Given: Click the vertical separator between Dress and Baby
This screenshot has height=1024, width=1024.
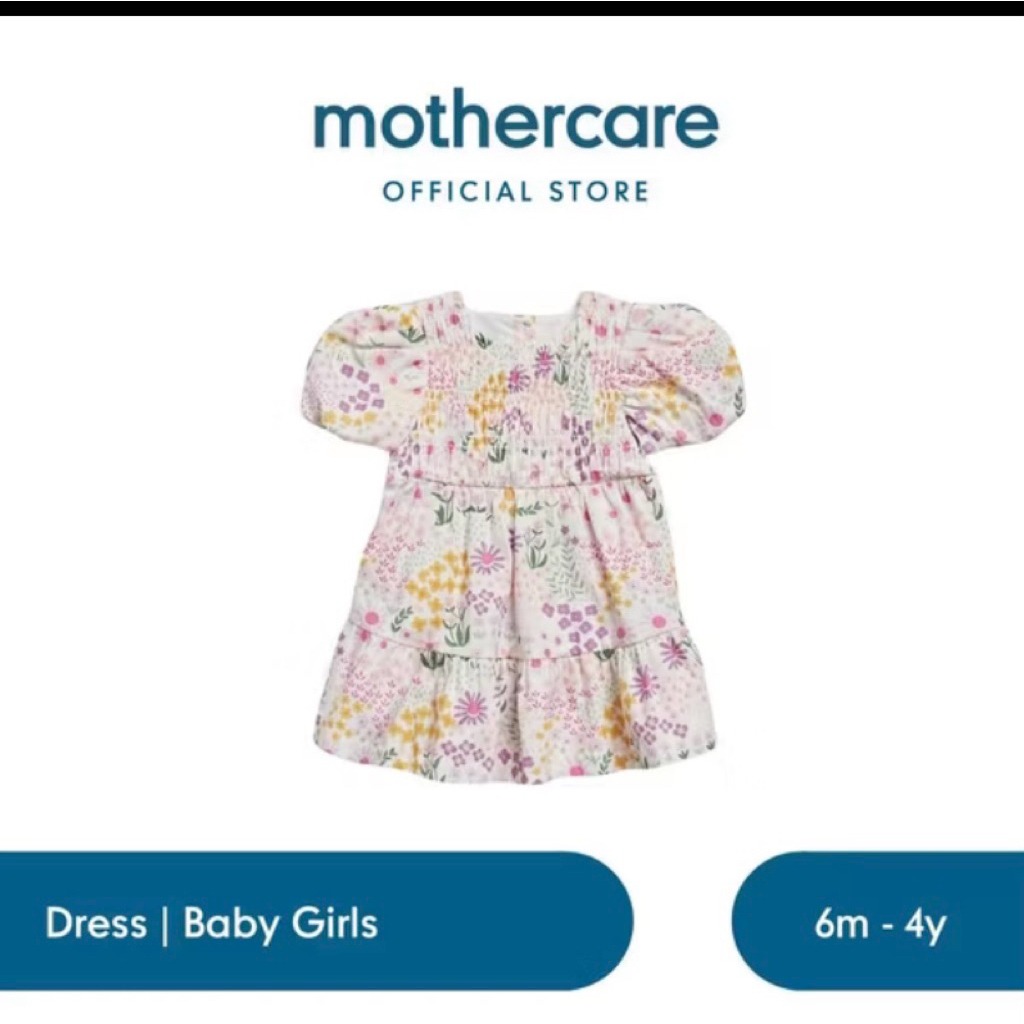Looking at the screenshot, I should pos(164,925).
